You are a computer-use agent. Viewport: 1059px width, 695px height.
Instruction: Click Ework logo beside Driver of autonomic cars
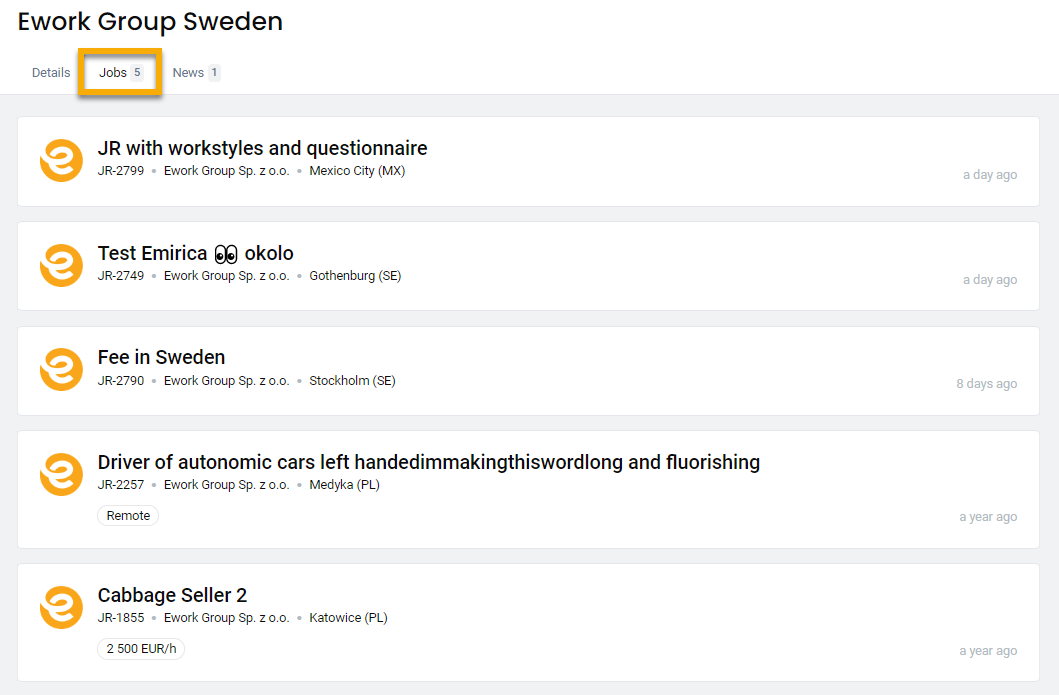click(61, 474)
